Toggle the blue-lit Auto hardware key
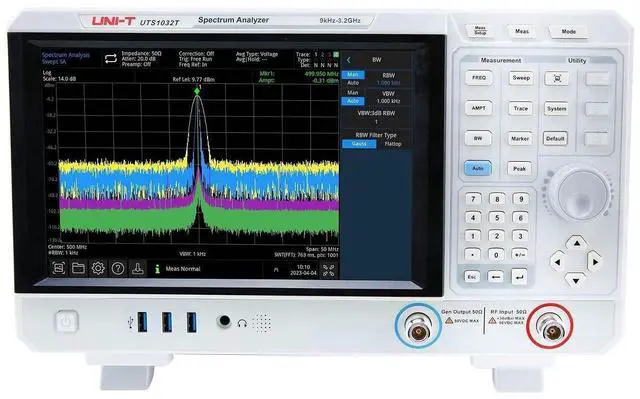This screenshot has width=640, height=399. point(478,168)
